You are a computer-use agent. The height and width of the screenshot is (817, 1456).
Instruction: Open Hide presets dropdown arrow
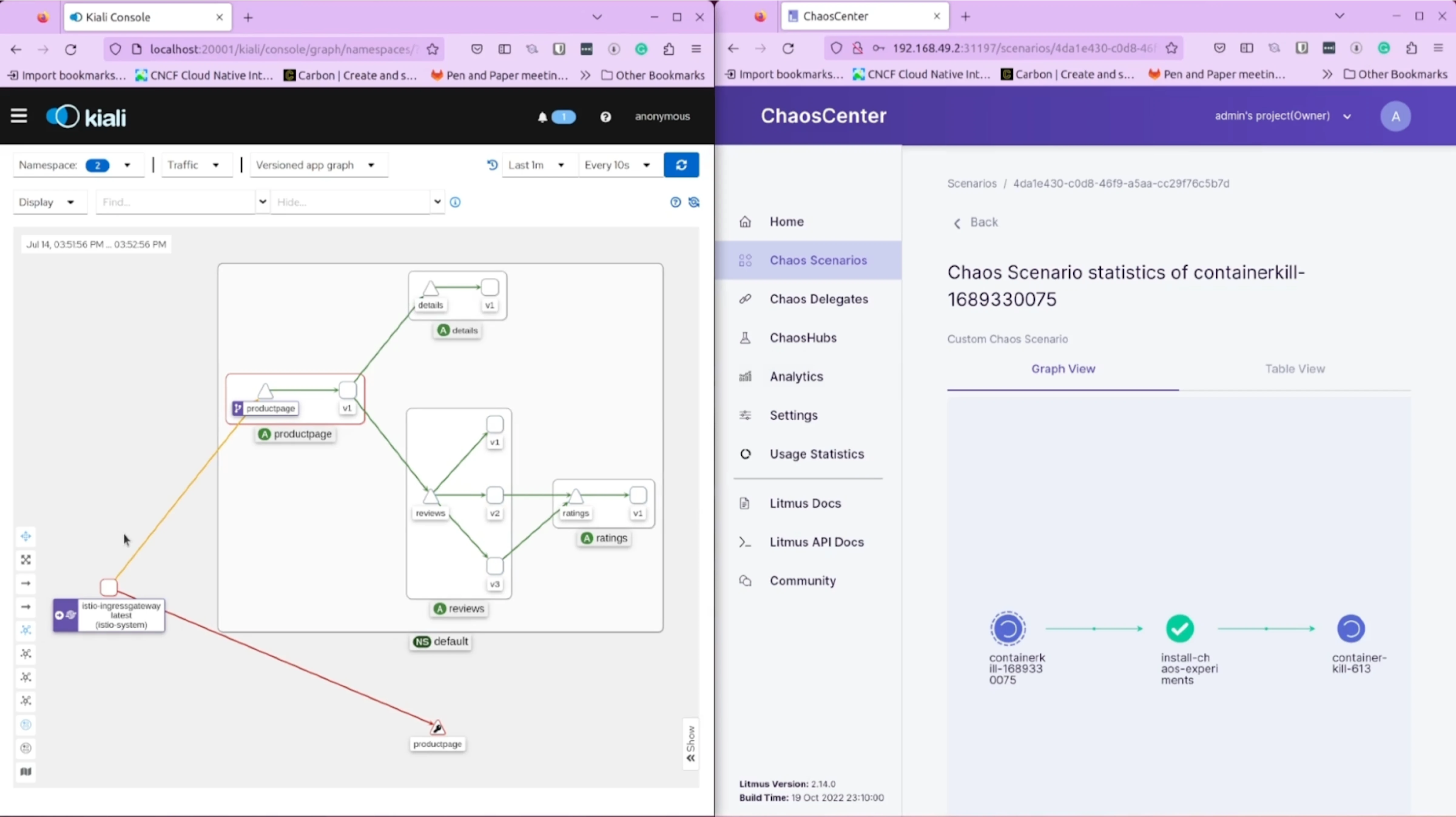click(437, 202)
